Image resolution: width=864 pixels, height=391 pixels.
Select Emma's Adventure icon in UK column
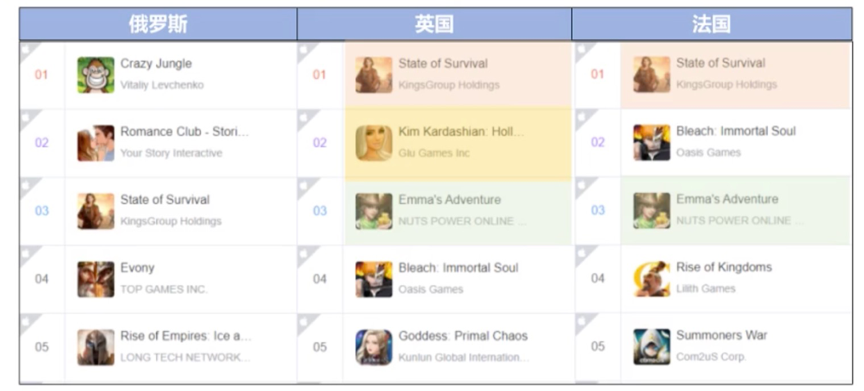coord(374,211)
